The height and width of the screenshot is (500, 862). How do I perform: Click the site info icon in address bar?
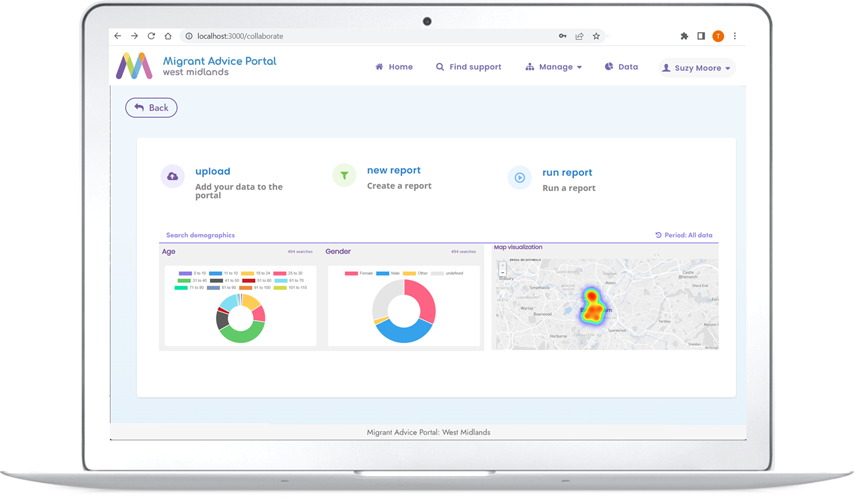coord(189,36)
